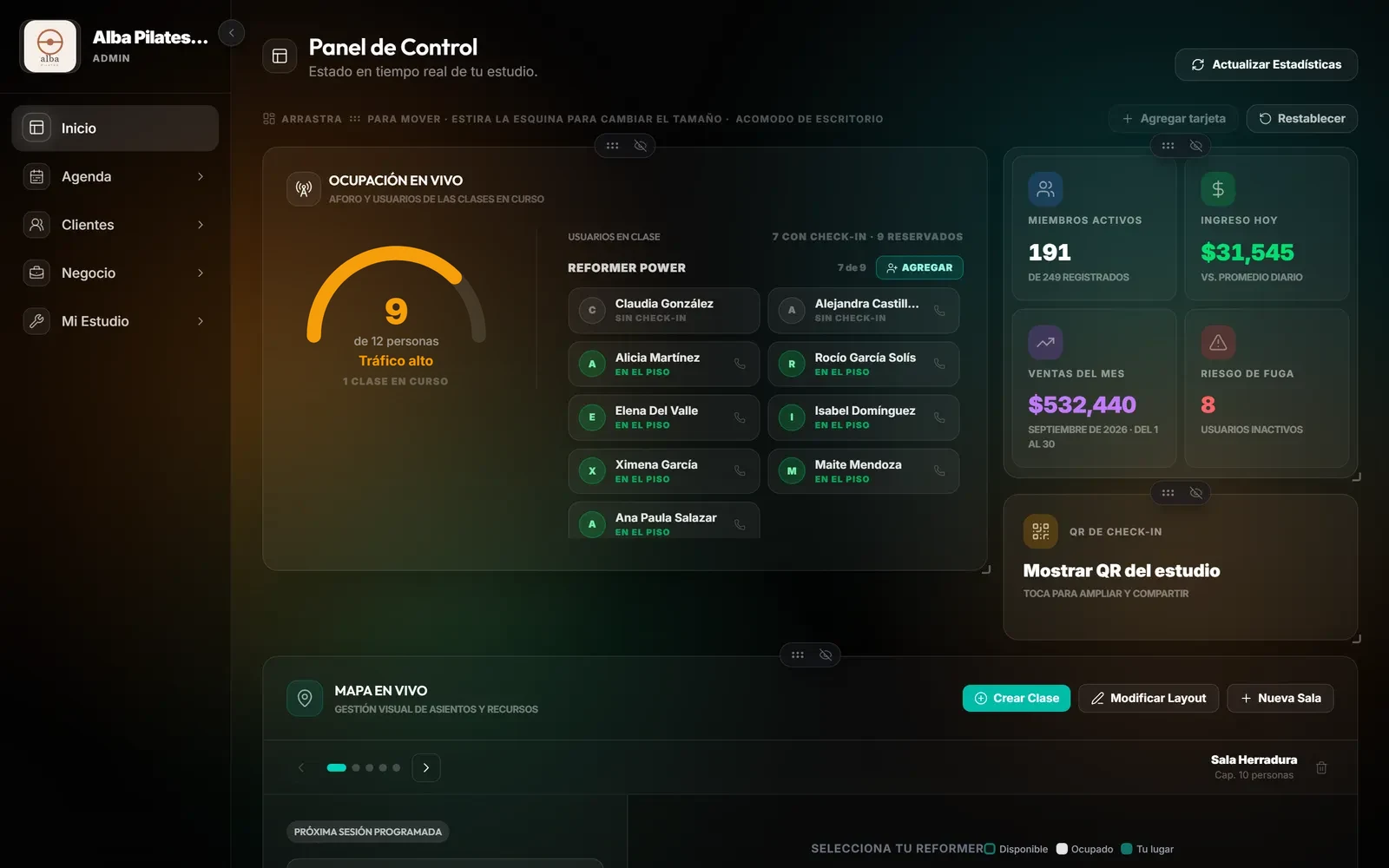Expand the Clientes submenu chevron

201,225
